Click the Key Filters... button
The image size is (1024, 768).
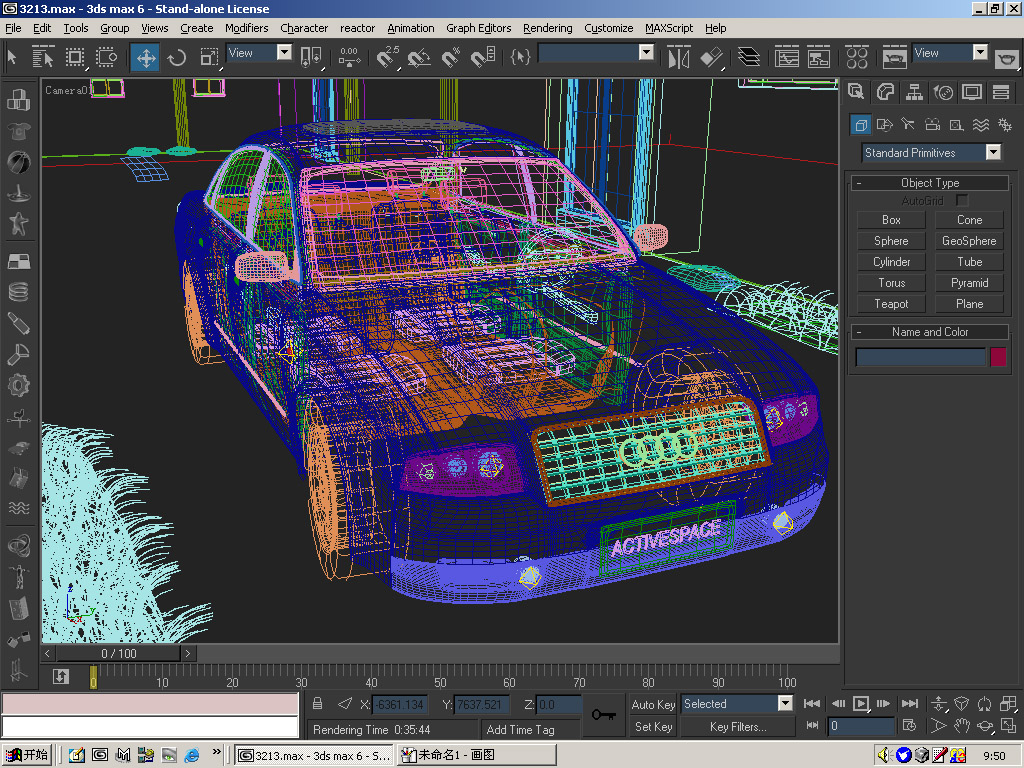[x=738, y=727]
